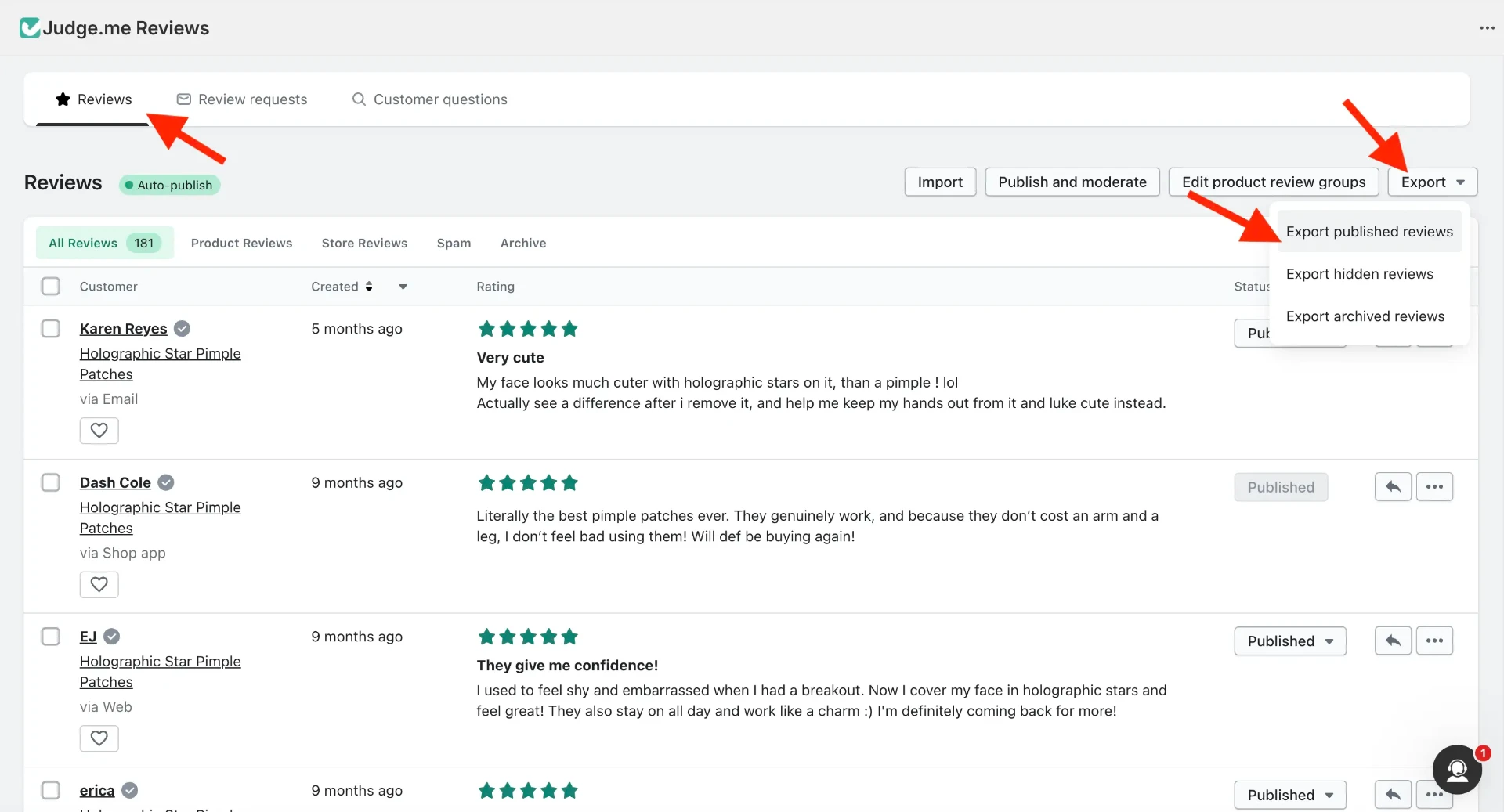
Task: Open erica's Published status dropdown
Action: coord(1290,795)
